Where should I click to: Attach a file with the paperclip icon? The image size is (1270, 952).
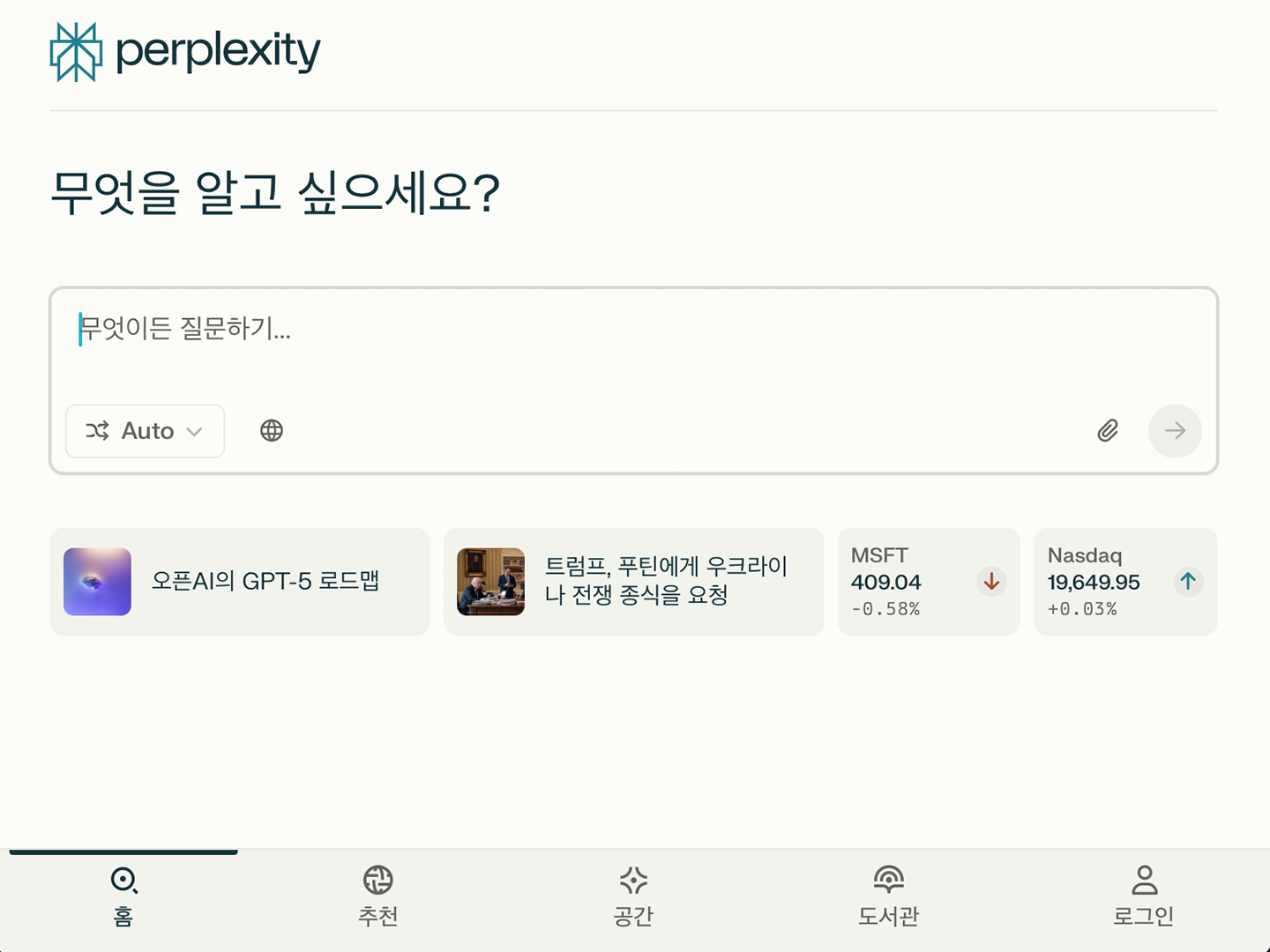pyautogui.click(x=1108, y=430)
